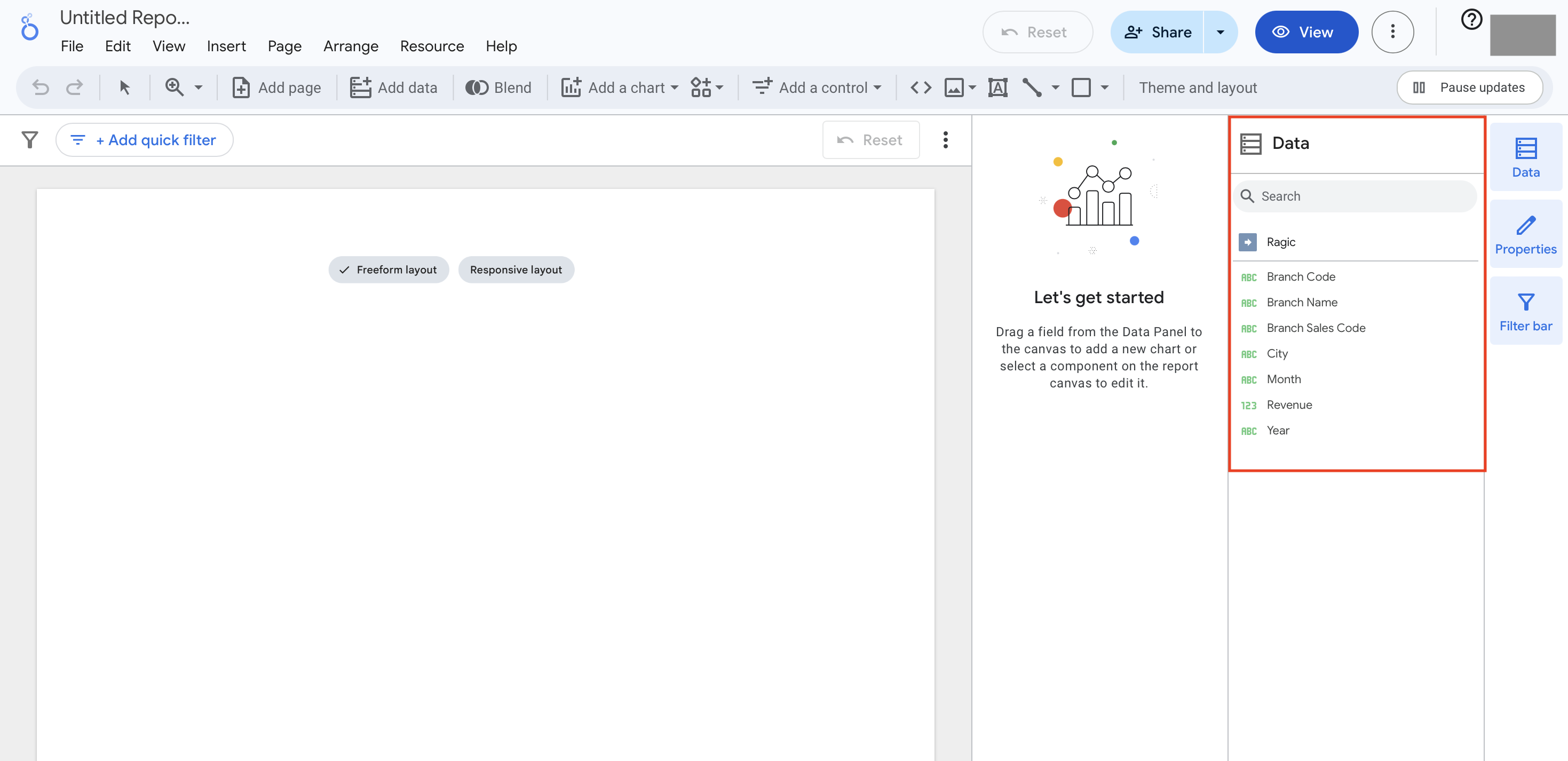Expand the shape type dropdown arrow
This screenshot has height=761, width=1568.
point(1105,88)
